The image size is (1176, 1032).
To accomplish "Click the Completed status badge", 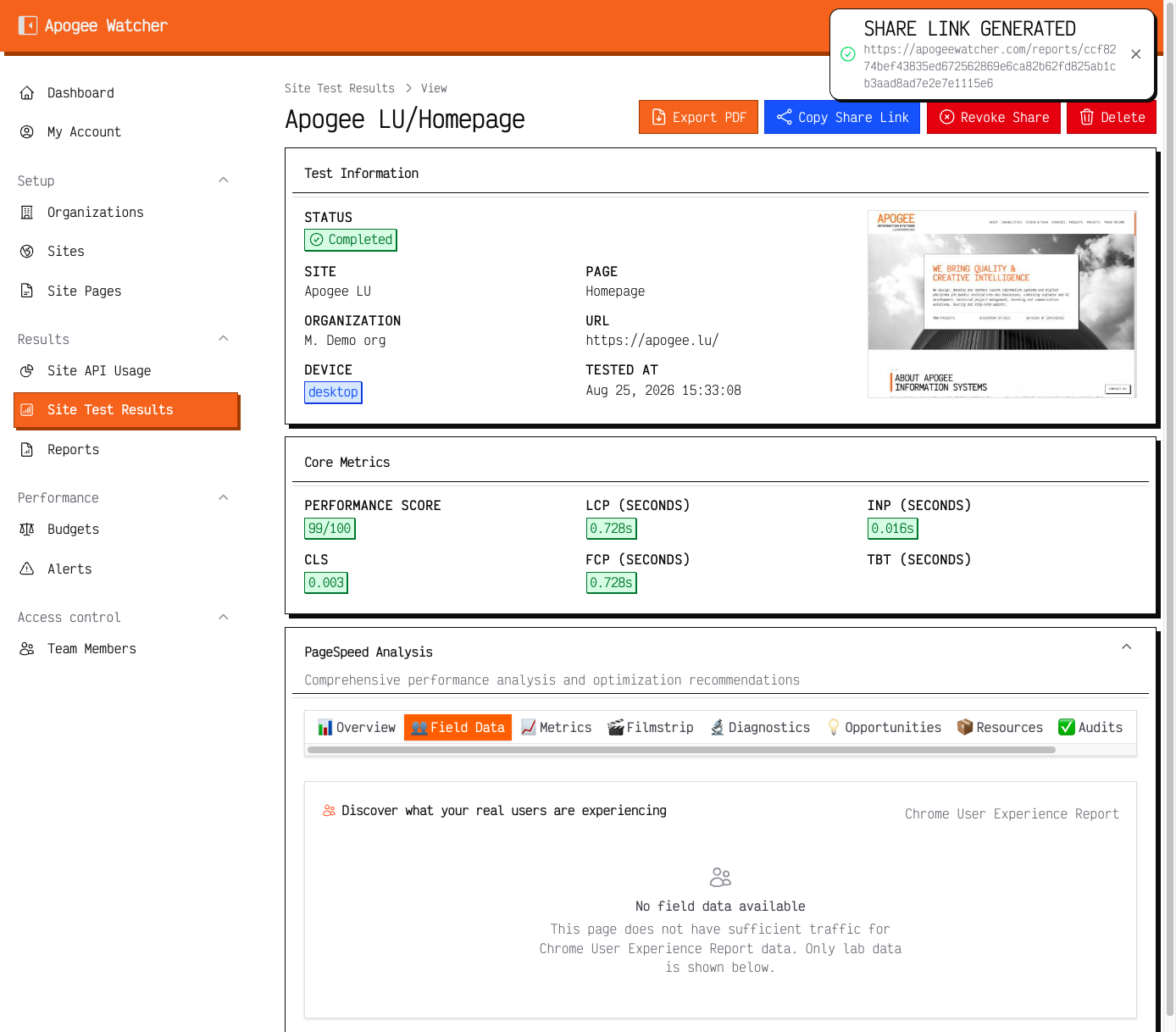I will [x=351, y=240].
